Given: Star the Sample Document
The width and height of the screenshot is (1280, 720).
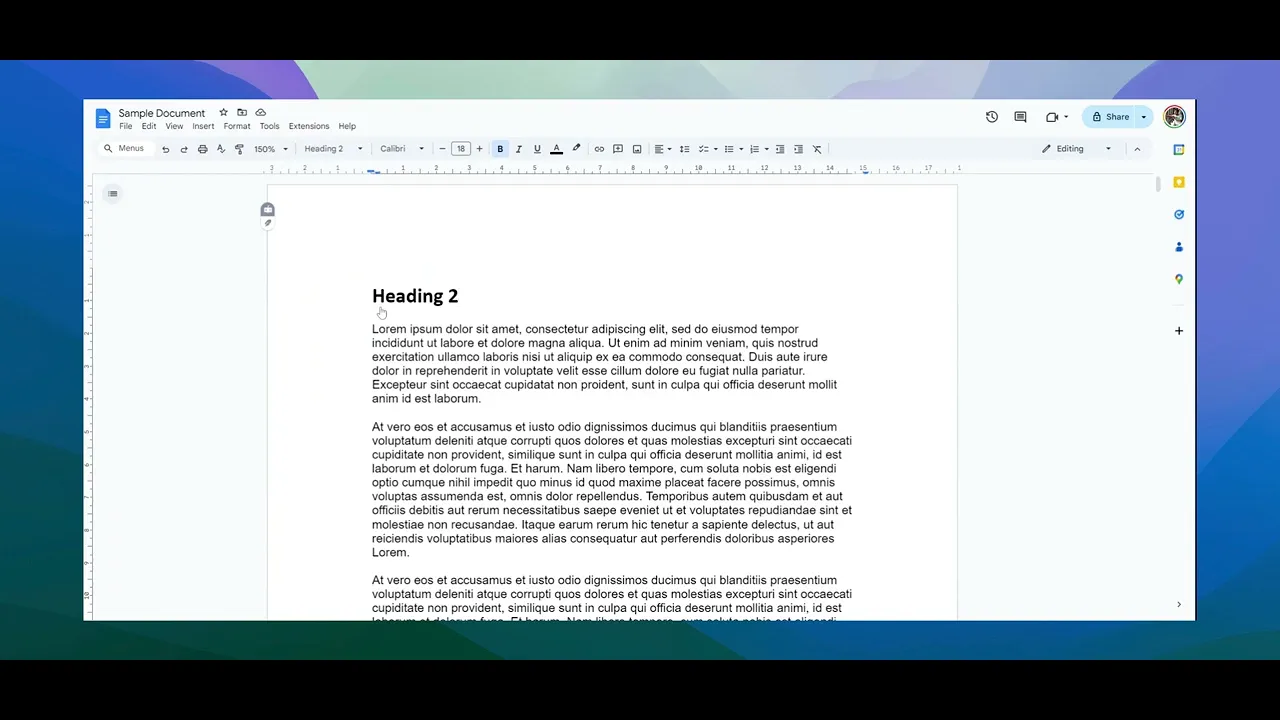Looking at the screenshot, I should click(223, 113).
